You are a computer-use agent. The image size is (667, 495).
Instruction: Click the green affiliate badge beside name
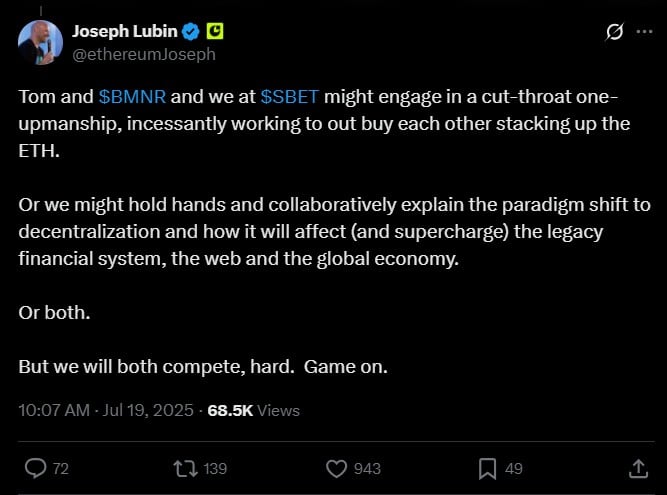point(215,31)
